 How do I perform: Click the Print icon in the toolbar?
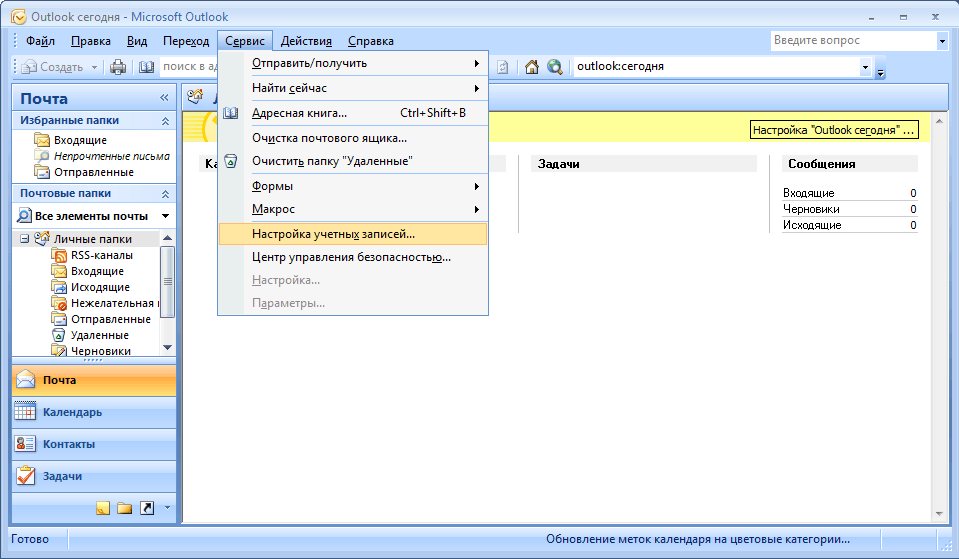118,67
